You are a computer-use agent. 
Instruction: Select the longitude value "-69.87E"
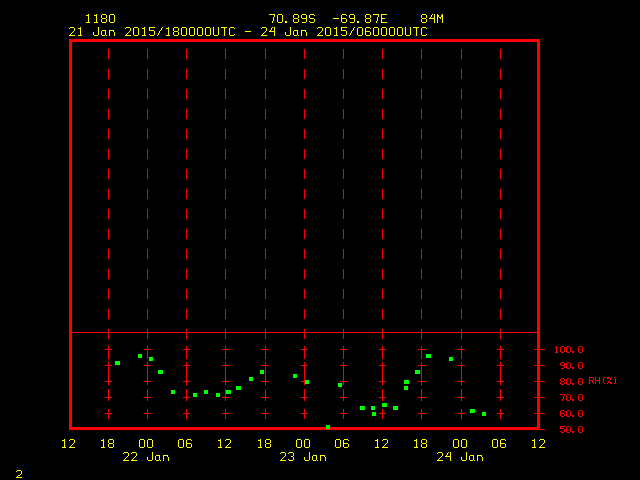(360, 19)
